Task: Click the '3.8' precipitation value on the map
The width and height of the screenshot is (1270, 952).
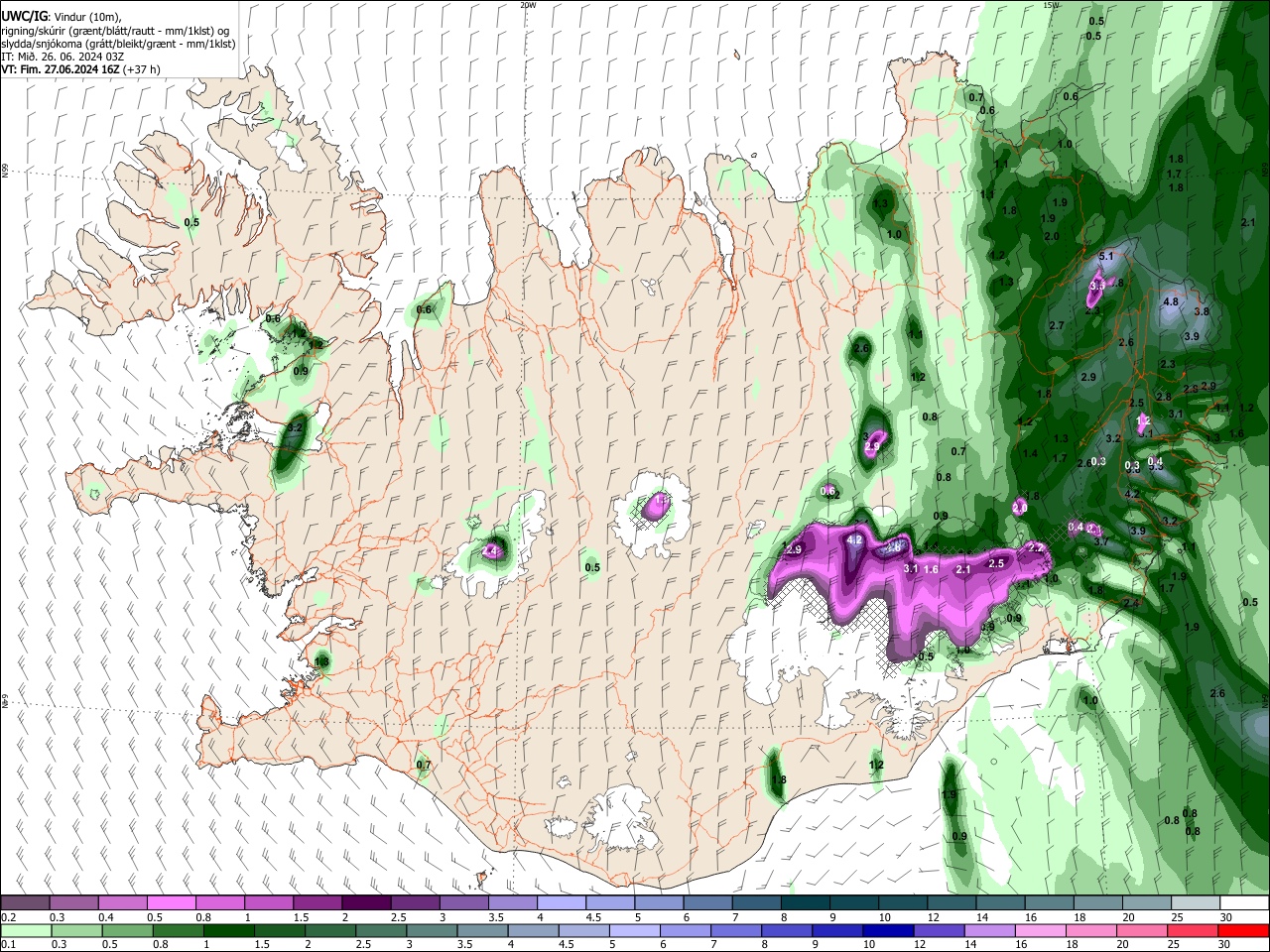Action: (x=1202, y=311)
